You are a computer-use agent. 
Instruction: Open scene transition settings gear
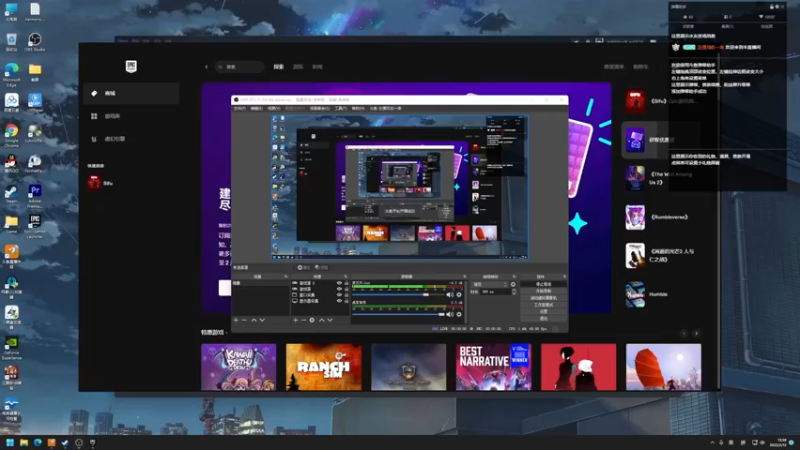click(513, 285)
